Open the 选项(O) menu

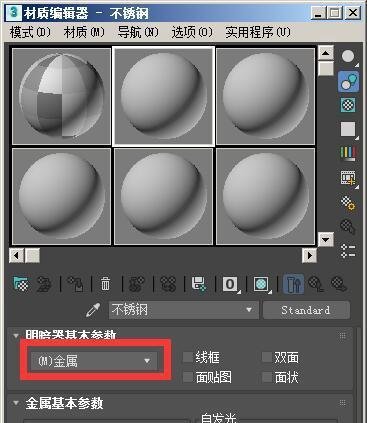192,32
